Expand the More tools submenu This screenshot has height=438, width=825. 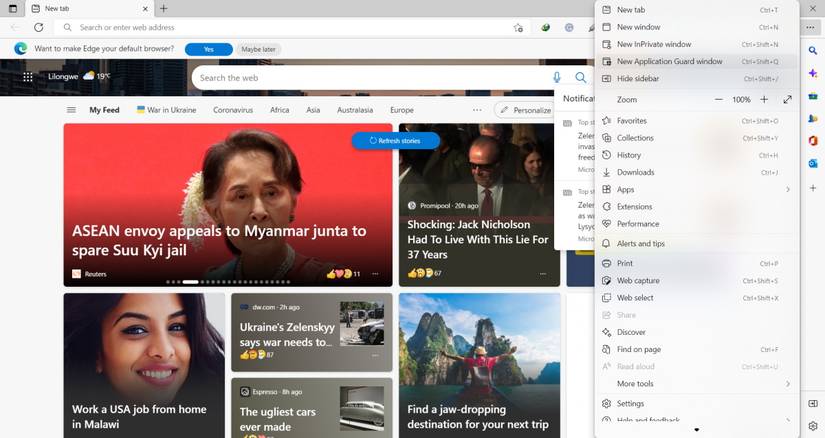[697, 384]
